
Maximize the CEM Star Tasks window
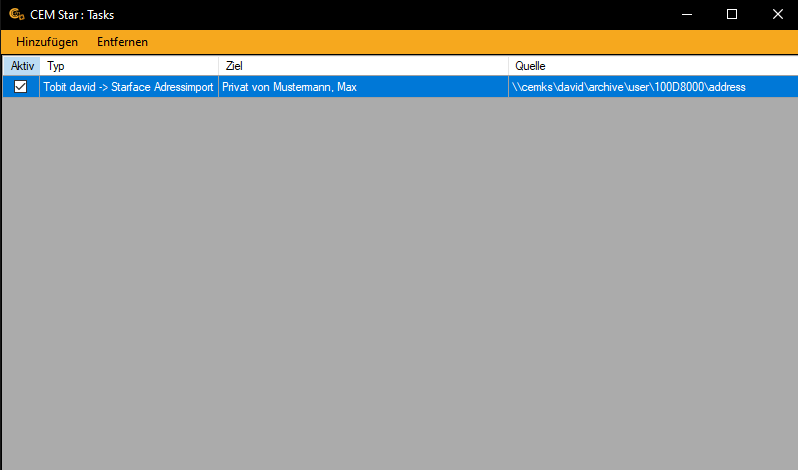point(731,14)
